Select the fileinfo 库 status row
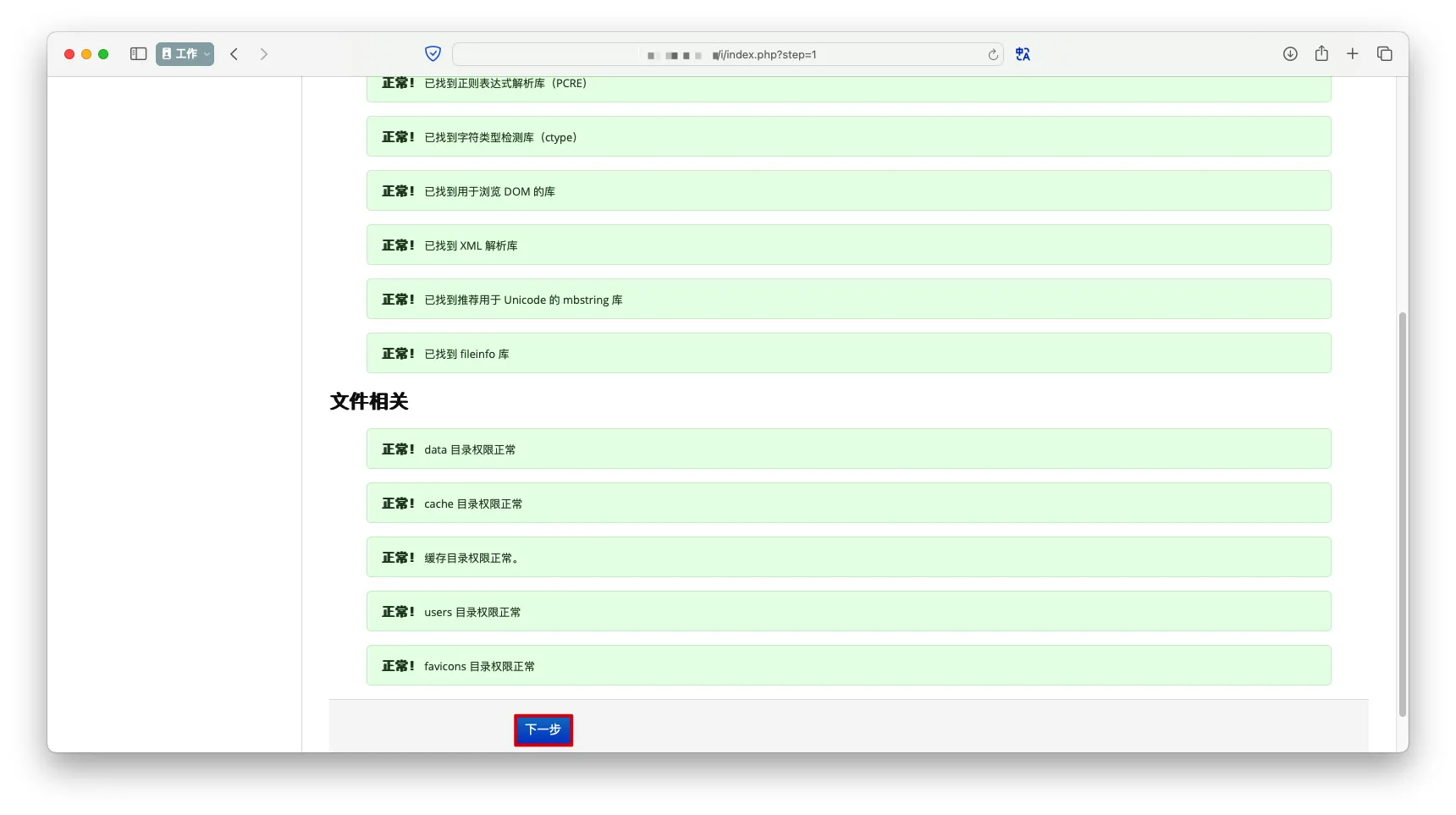Viewport: 1456px width, 815px height. (x=848, y=354)
